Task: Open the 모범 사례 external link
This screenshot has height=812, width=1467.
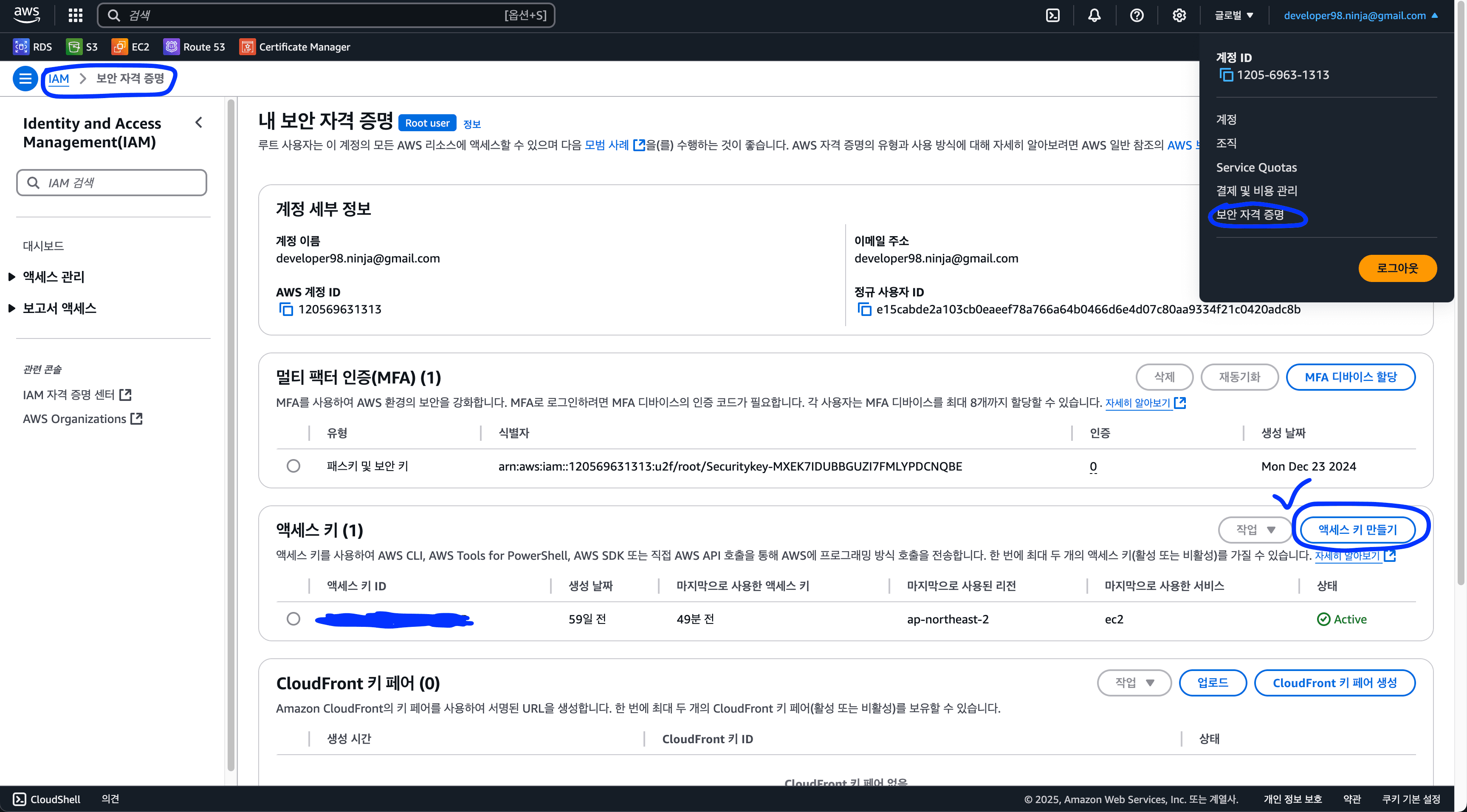Action: 615,145
